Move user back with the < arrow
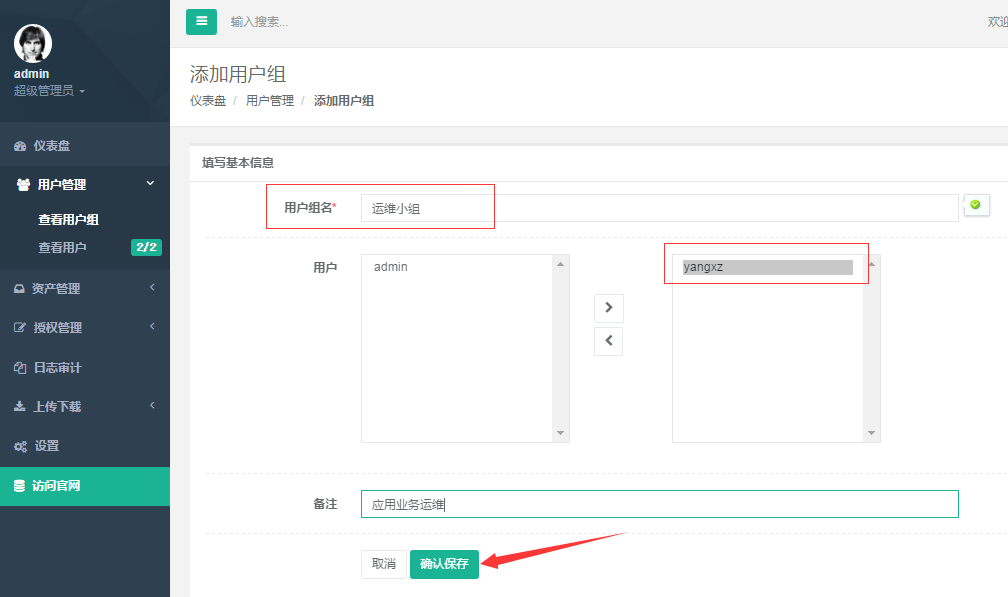Viewport: 1008px width, 597px height. (608, 341)
